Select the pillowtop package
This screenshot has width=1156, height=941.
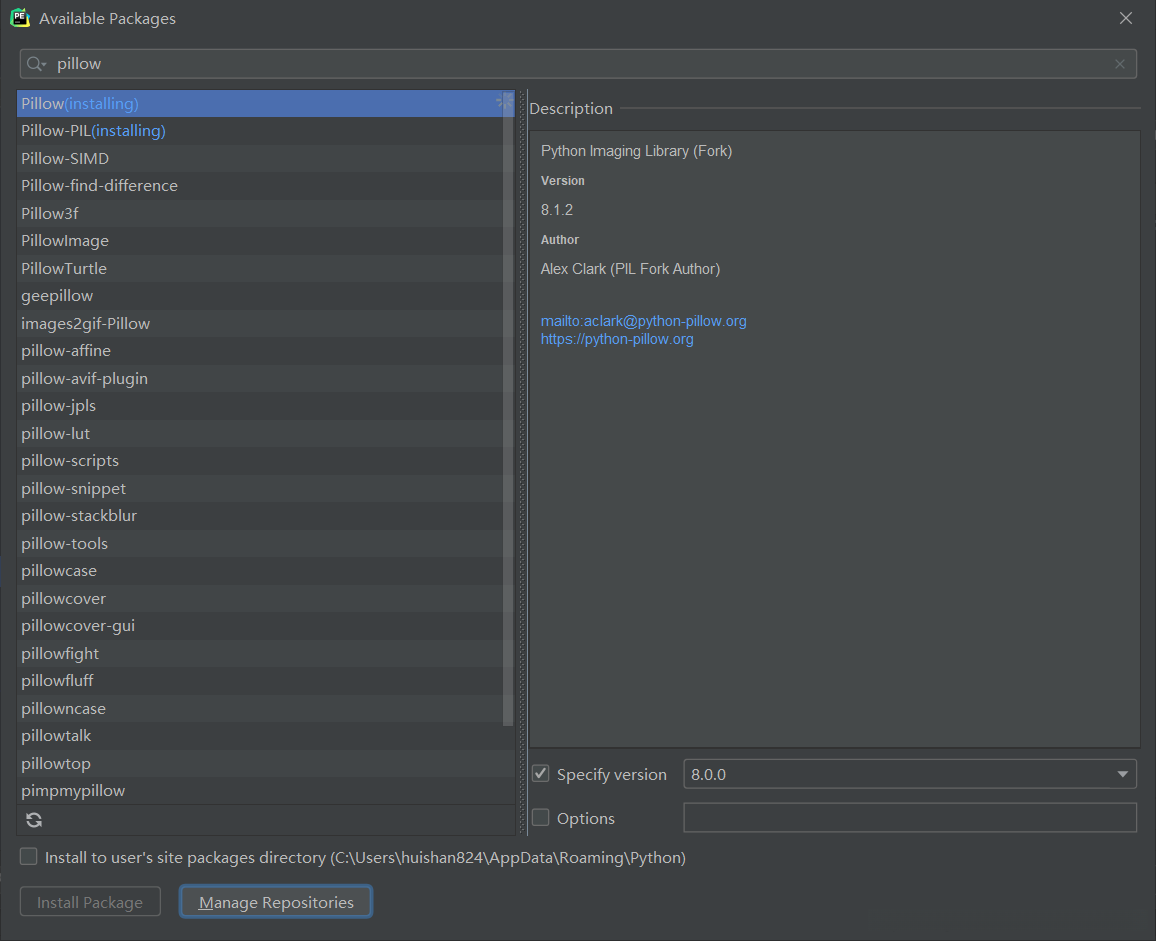265,763
